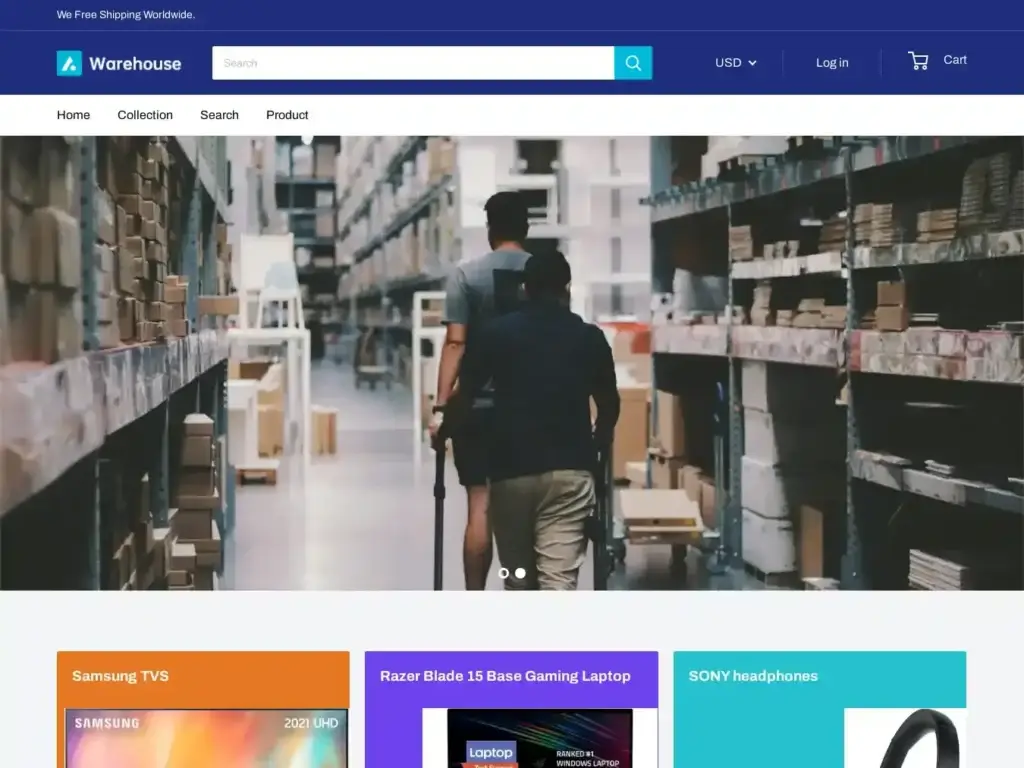This screenshot has height=768, width=1024.
Task: Select the first carousel dot
Action: (x=505, y=573)
